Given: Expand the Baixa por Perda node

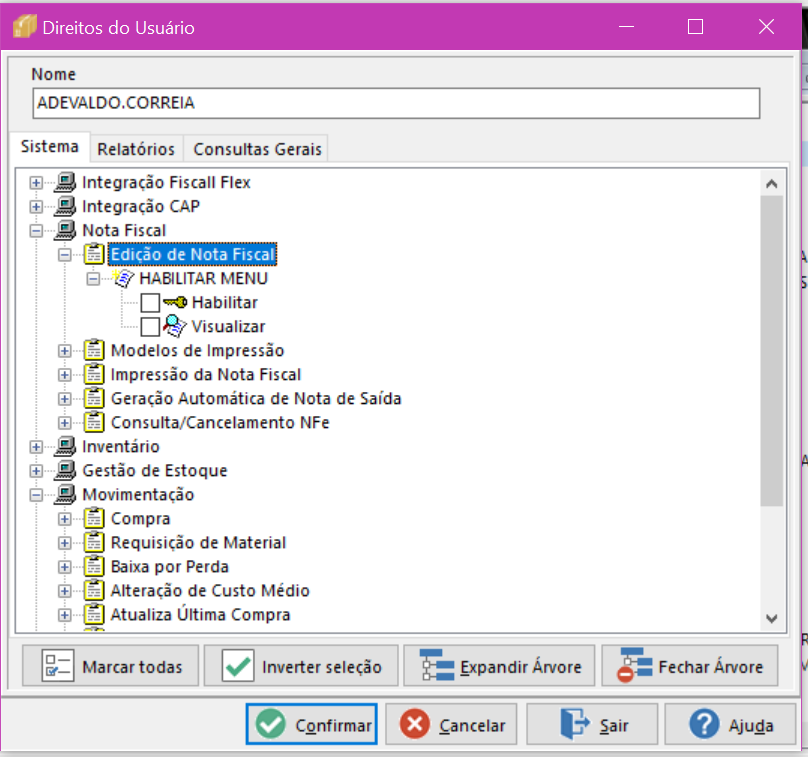Looking at the screenshot, I should pos(64,567).
